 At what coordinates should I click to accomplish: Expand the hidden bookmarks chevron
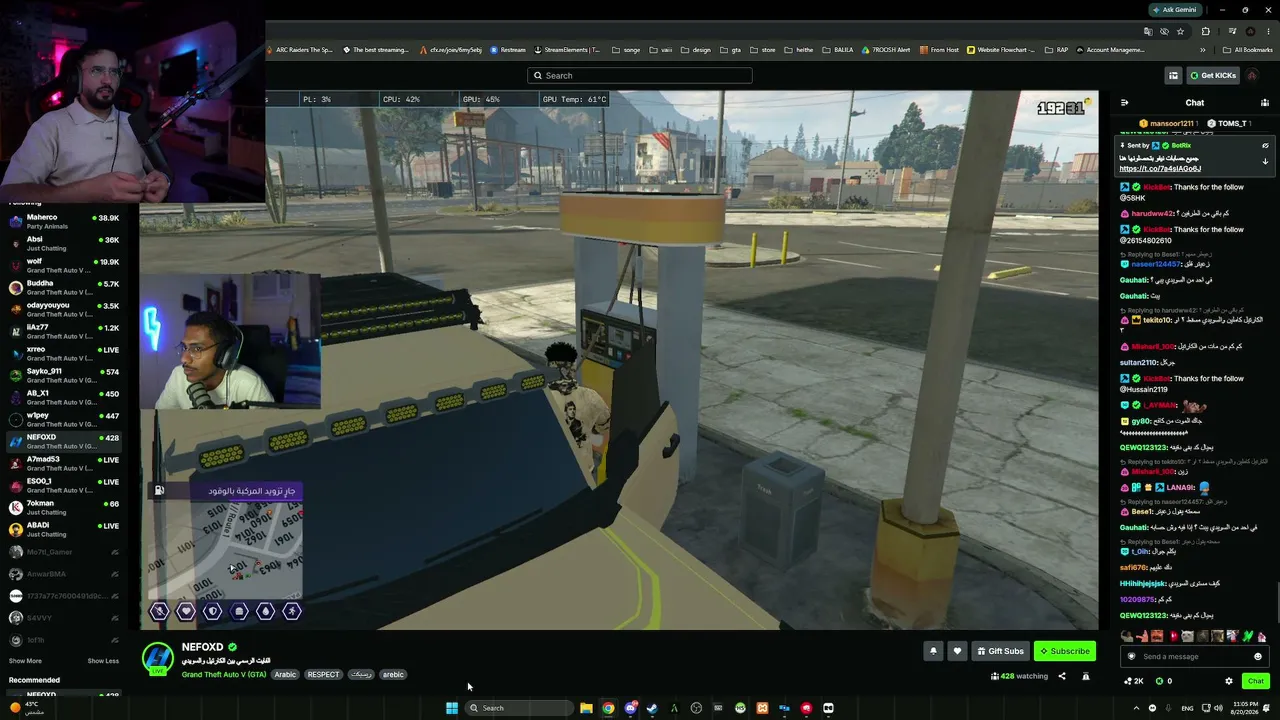[x=1203, y=50]
